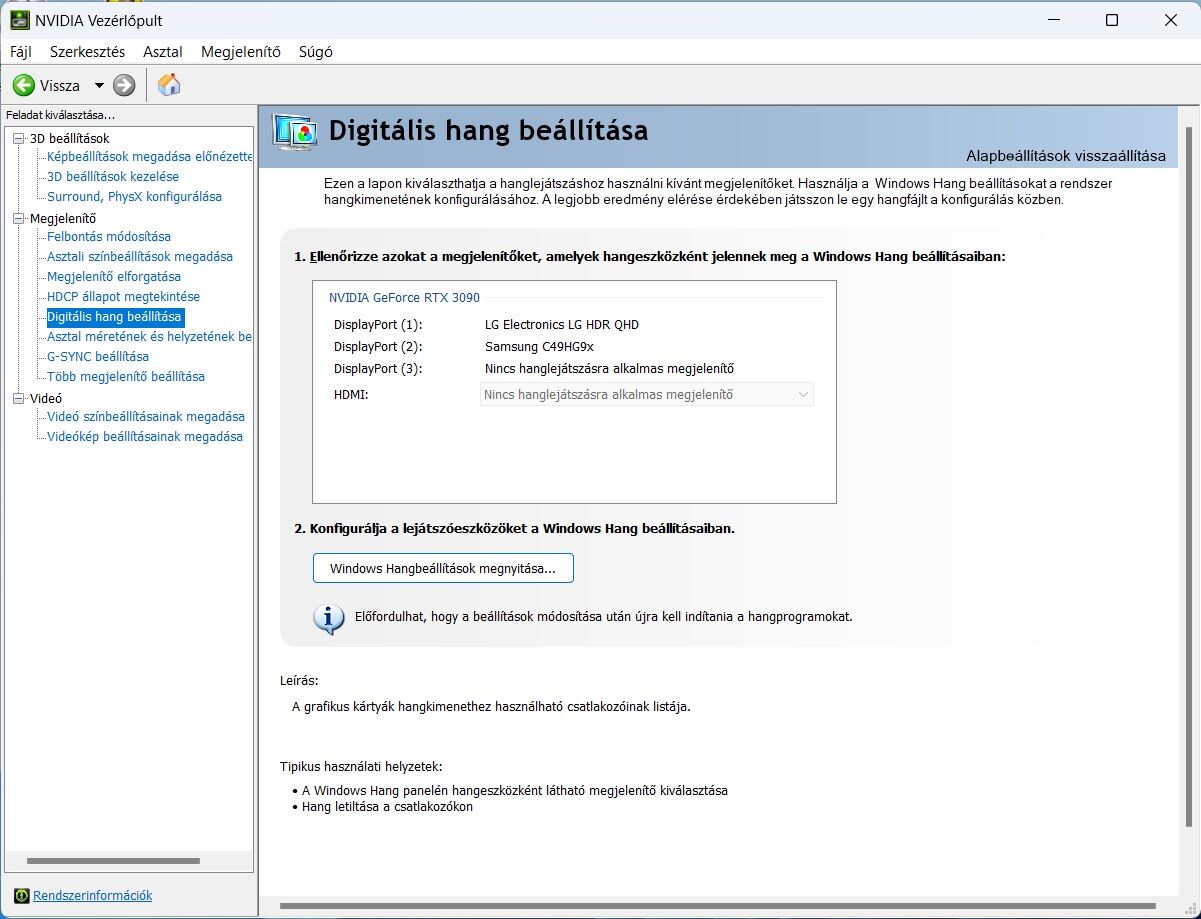Click Hang letiltása a csatlakozókon bullet
Image resolution: width=1201 pixels, height=919 pixels.
387,807
